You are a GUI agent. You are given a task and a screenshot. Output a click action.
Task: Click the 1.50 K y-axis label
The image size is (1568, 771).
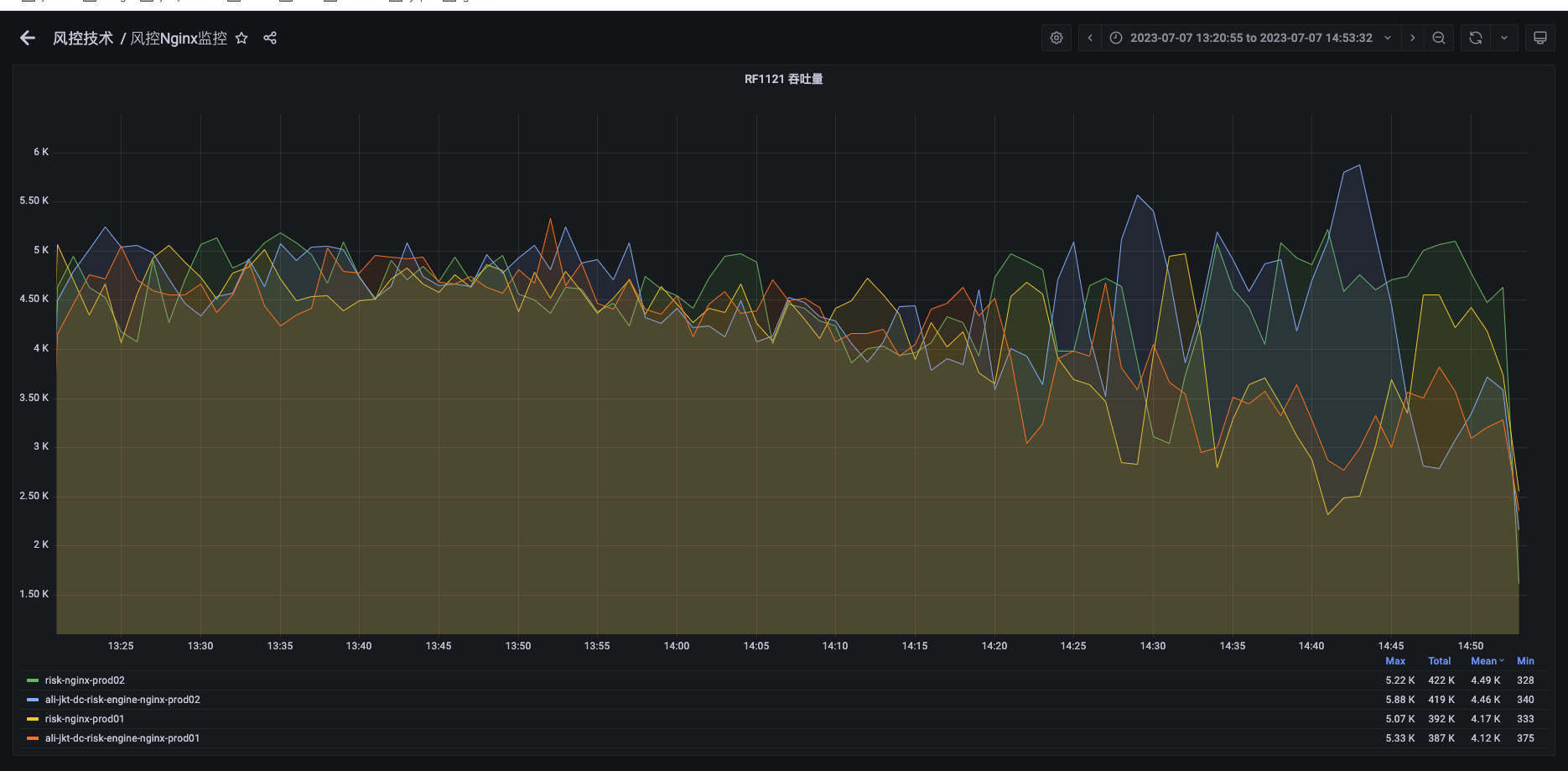tap(34, 594)
